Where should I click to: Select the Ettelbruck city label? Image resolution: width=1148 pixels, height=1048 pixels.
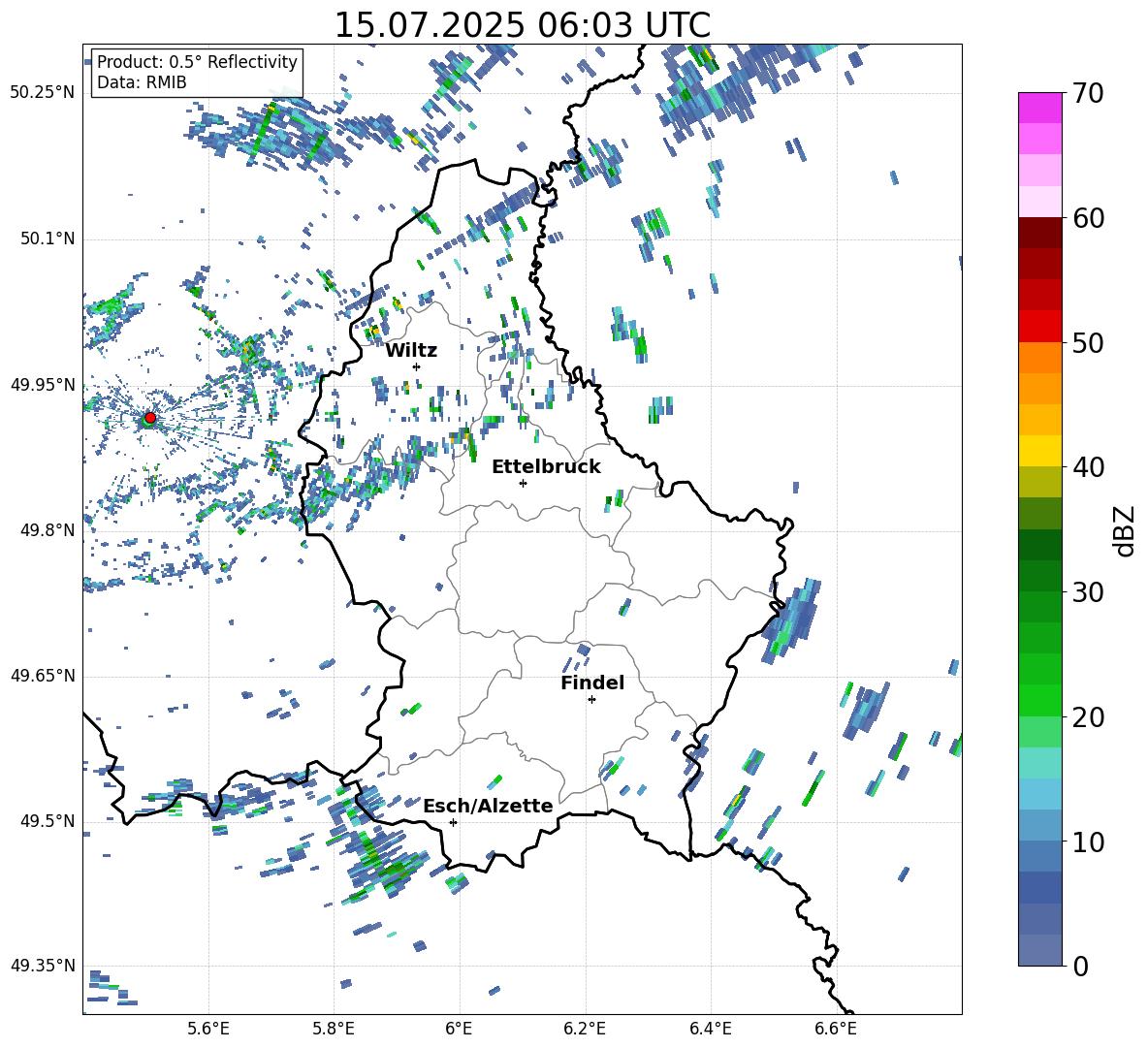coord(546,467)
